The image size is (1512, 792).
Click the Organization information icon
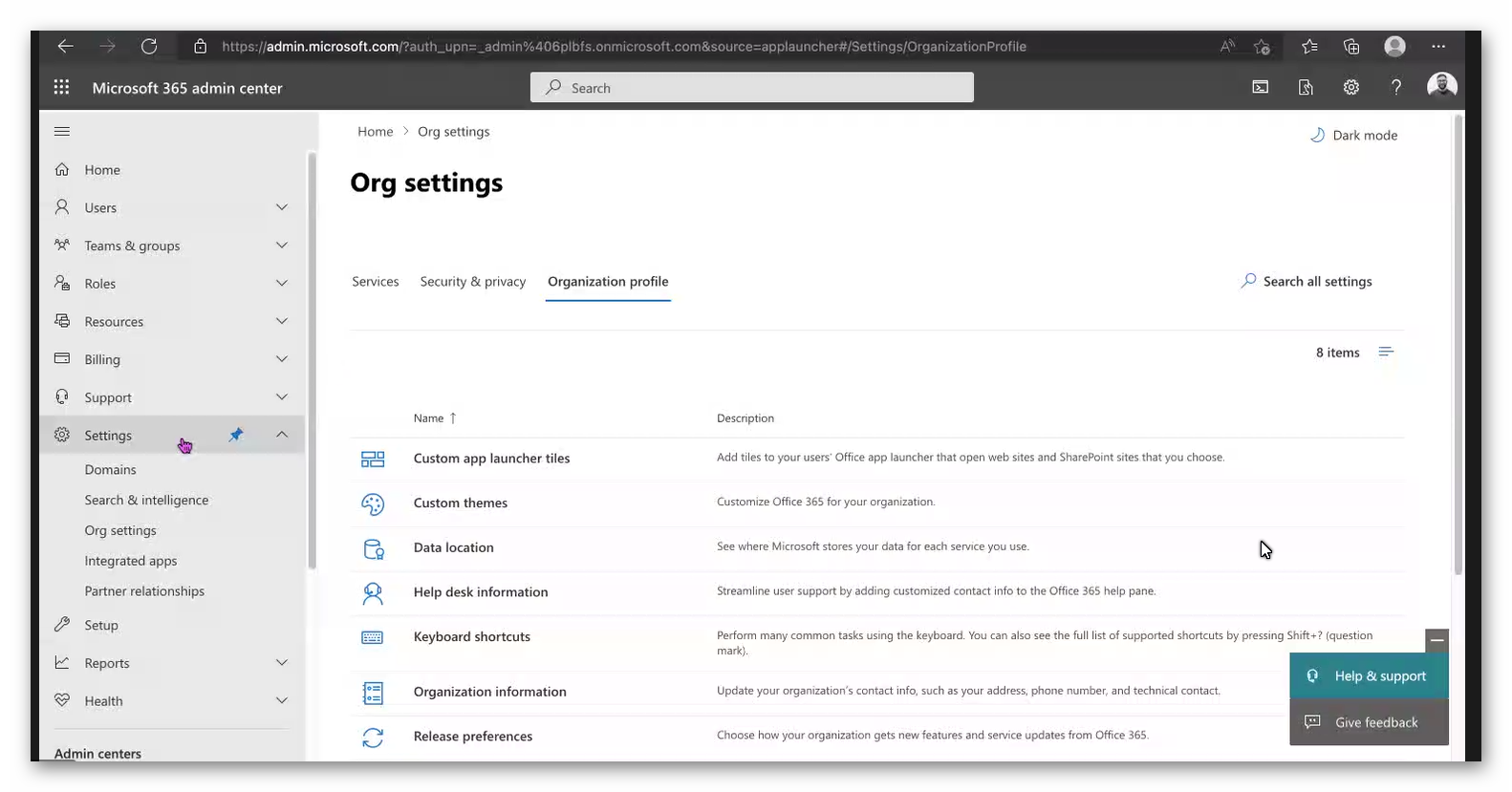click(373, 693)
